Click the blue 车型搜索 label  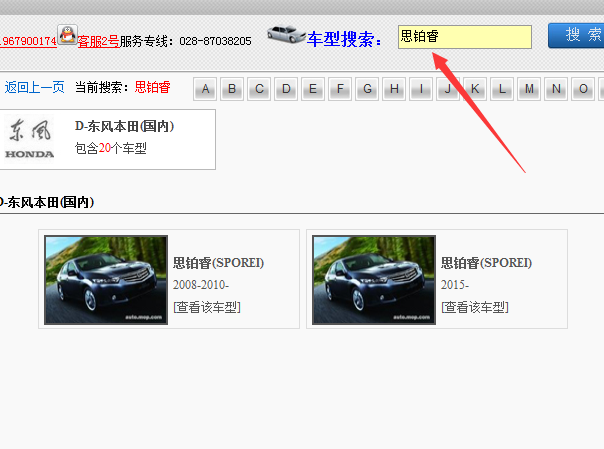(x=344, y=39)
